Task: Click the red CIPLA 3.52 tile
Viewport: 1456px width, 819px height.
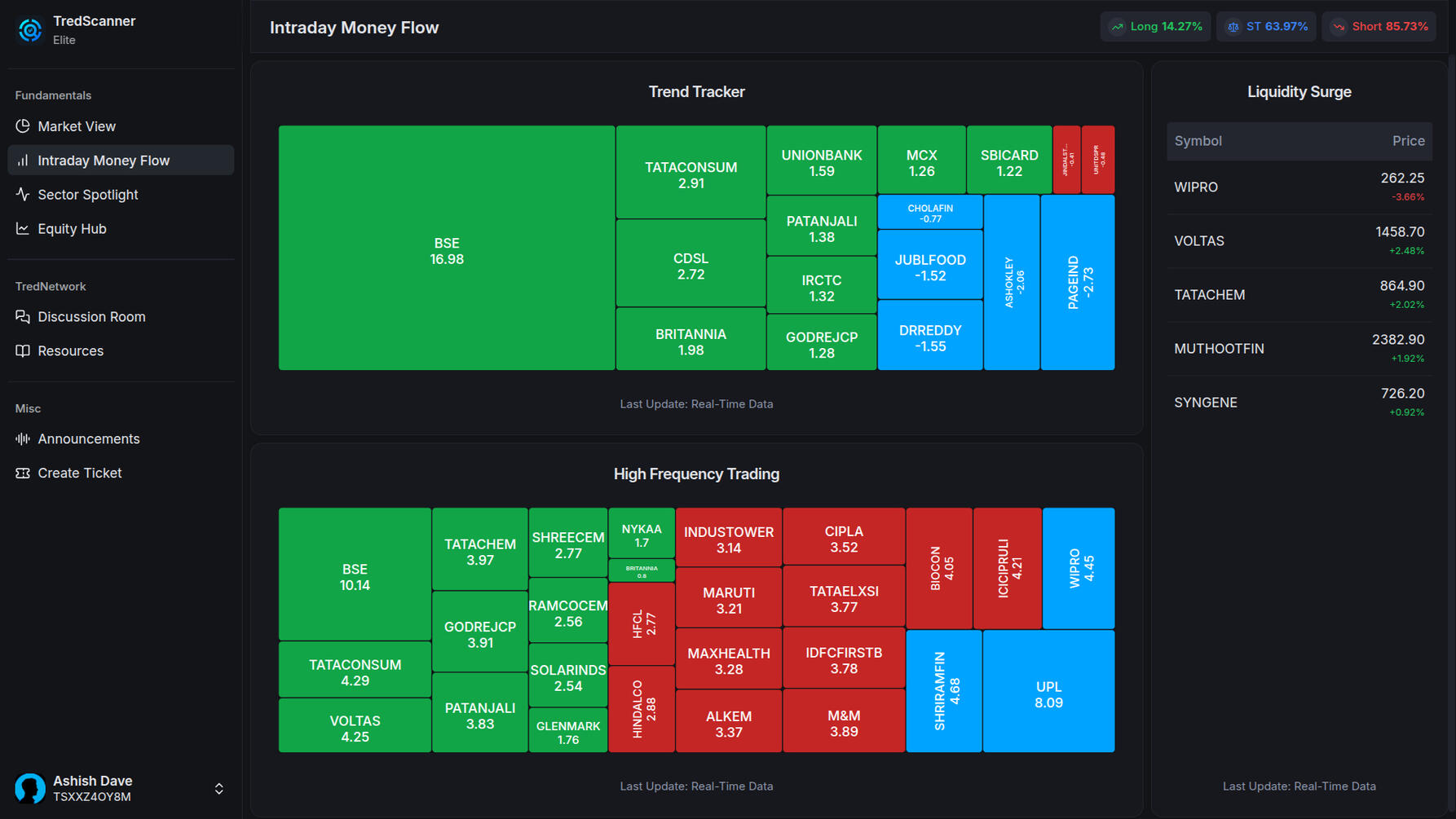Action: (x=844, y=537)
